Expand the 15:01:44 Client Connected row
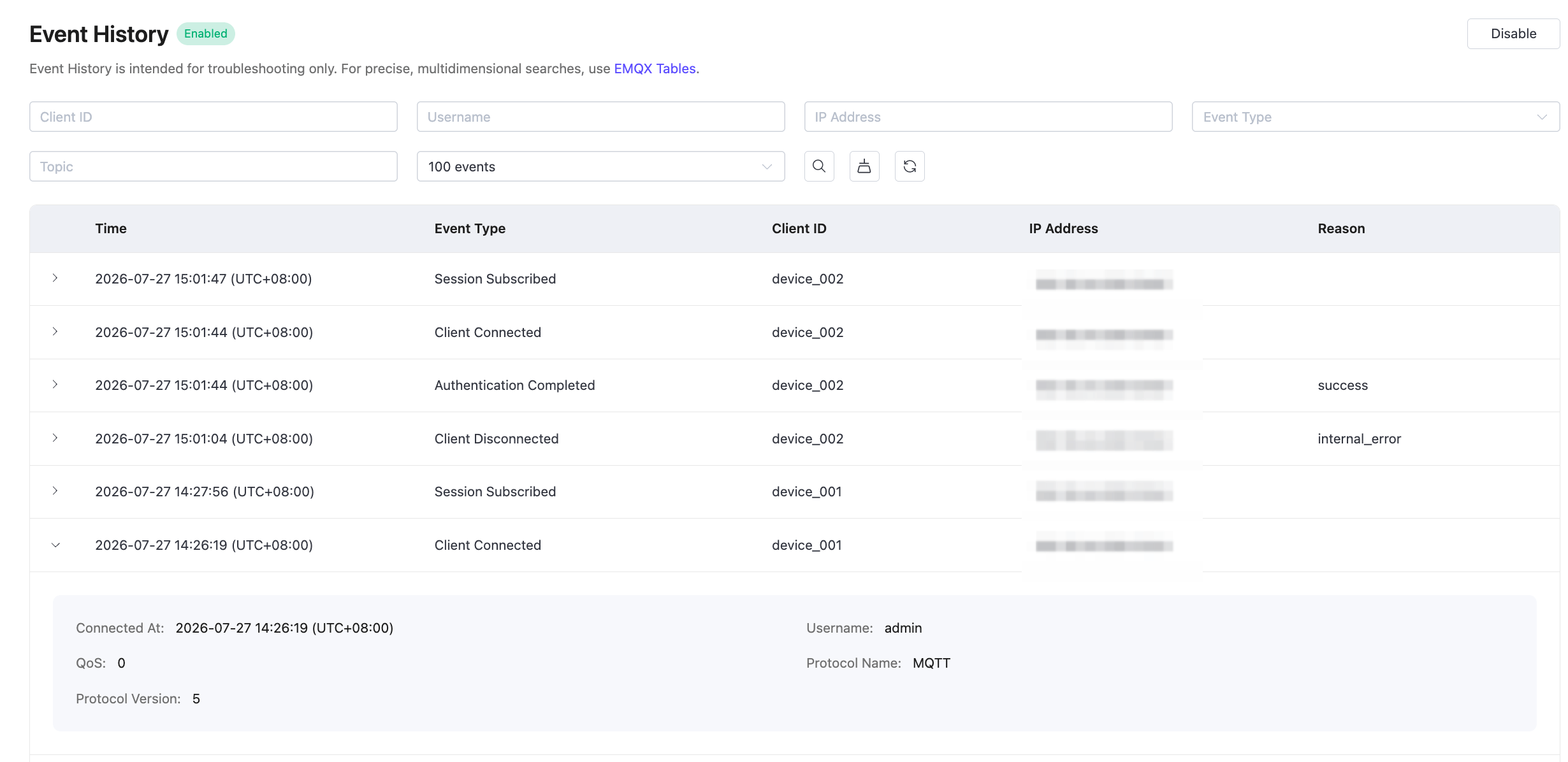The image size is (1568, 762). tap(55, 332)
